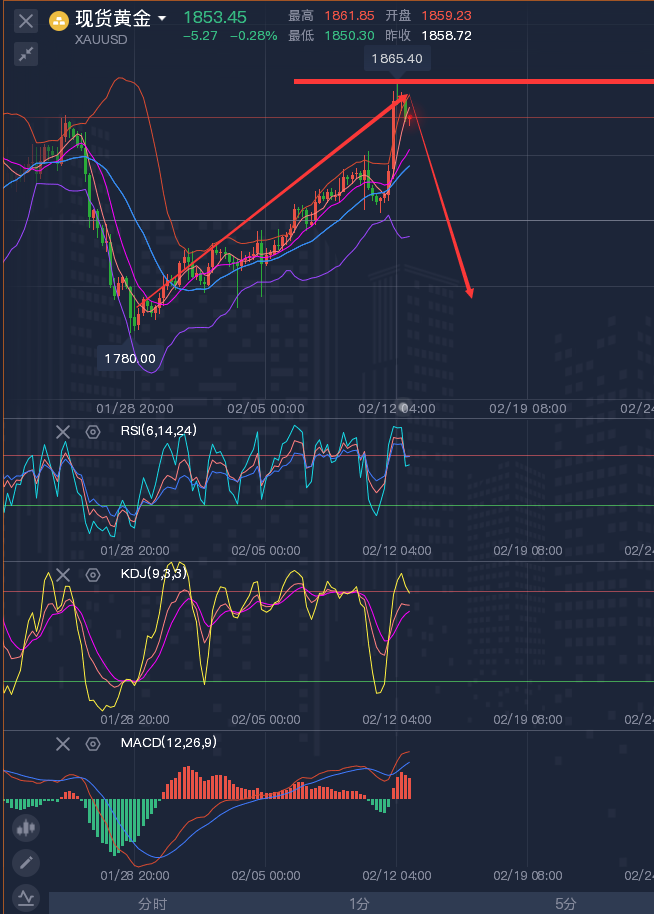Open RSI indicator settings hexagon icon

pos(93,432)
